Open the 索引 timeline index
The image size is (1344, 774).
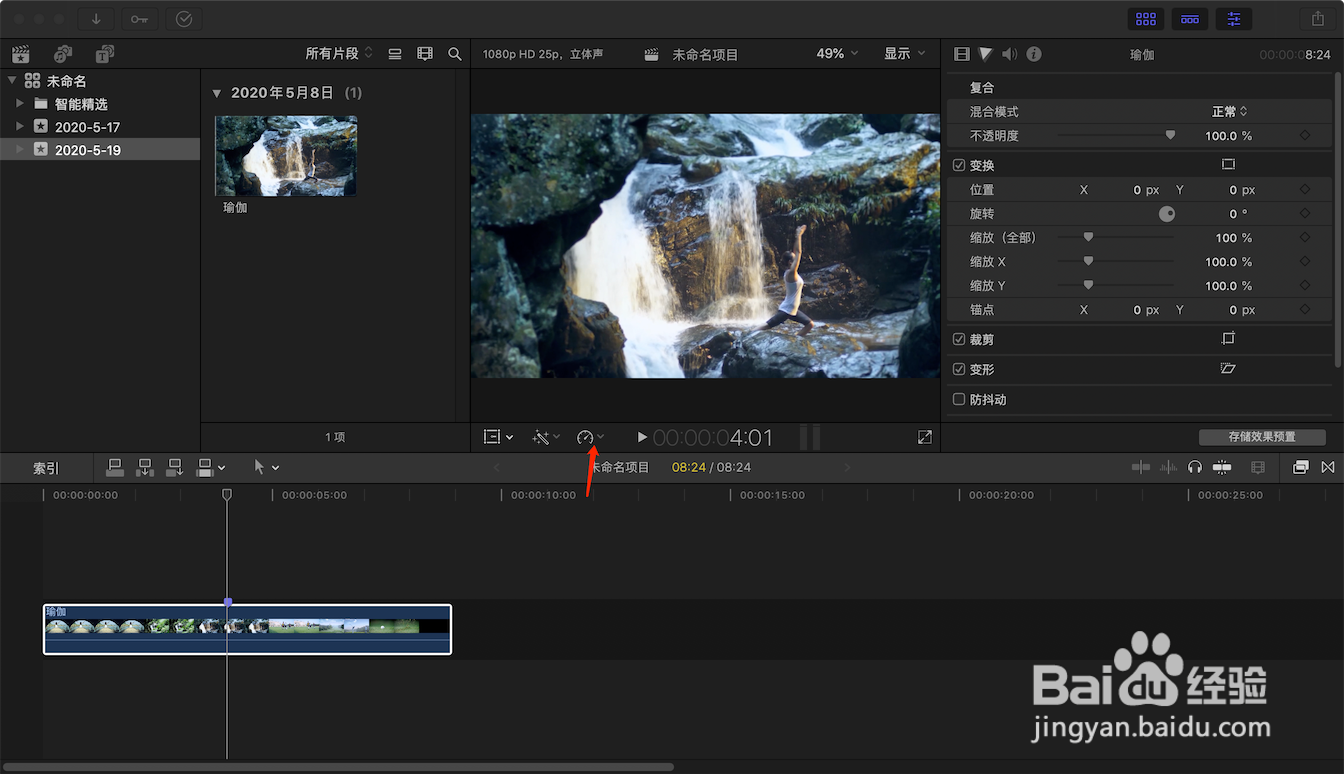pos(46,468)
